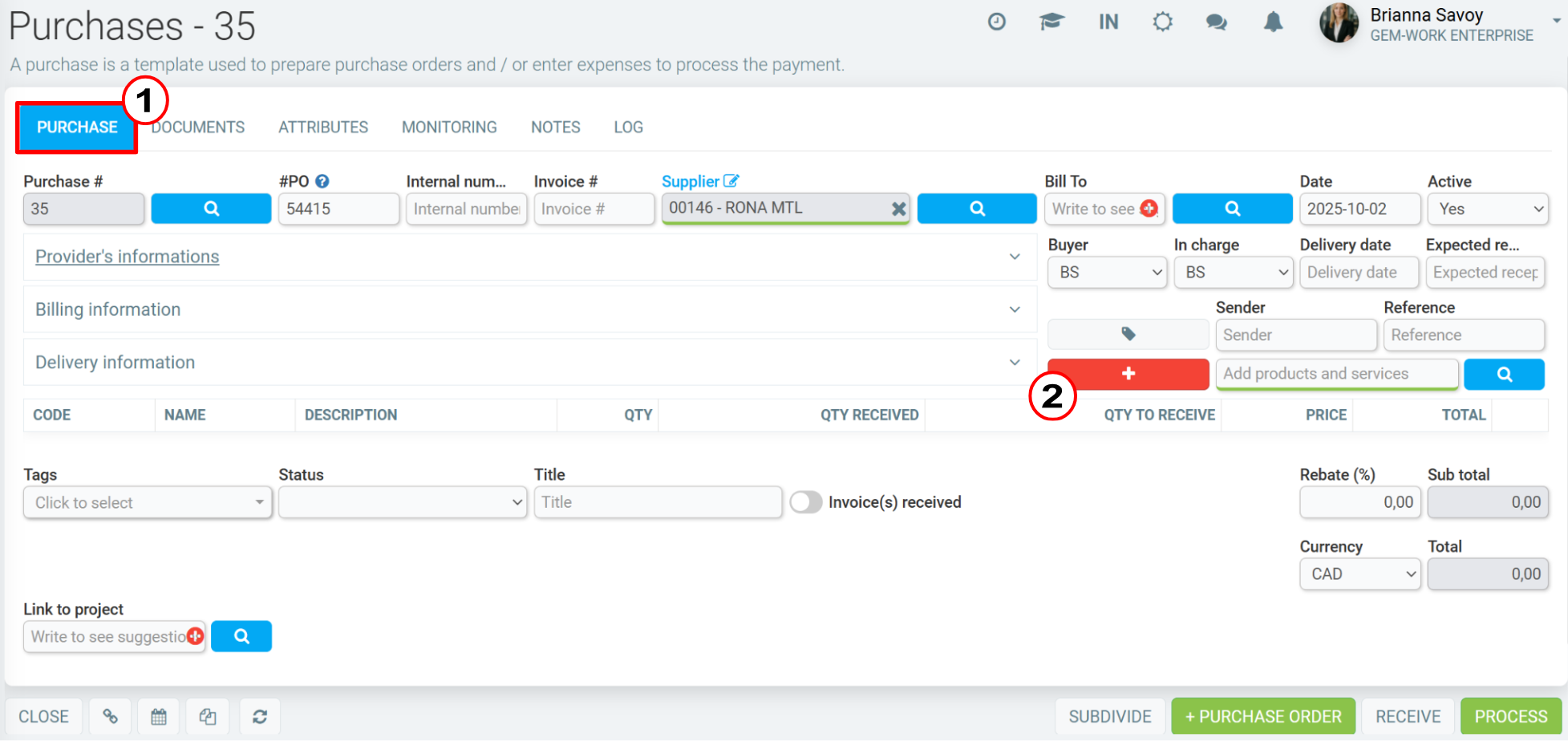The height and width of the screenshot is (742, 1568).
Task: Open the chat bubbles messages icon
Action: pyautogui.click(x=1217, y=22)
